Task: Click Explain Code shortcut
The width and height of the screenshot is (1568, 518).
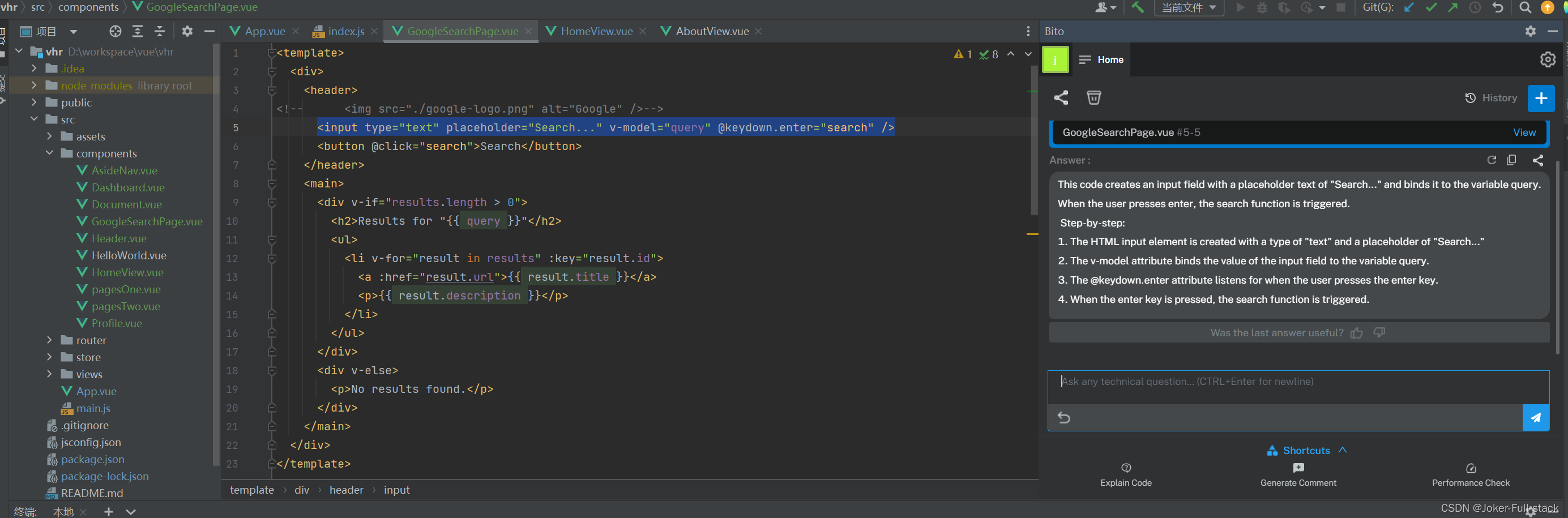Action: coord(1126,475)
